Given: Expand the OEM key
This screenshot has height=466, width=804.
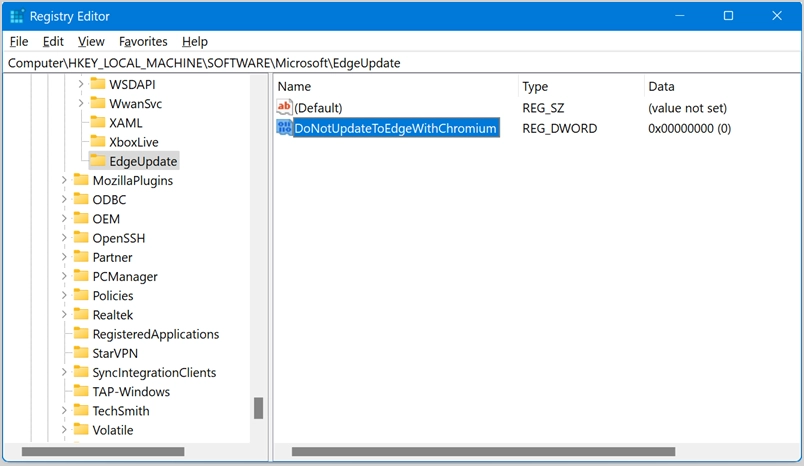Looking at the screenshot, I should pos(64,219).
